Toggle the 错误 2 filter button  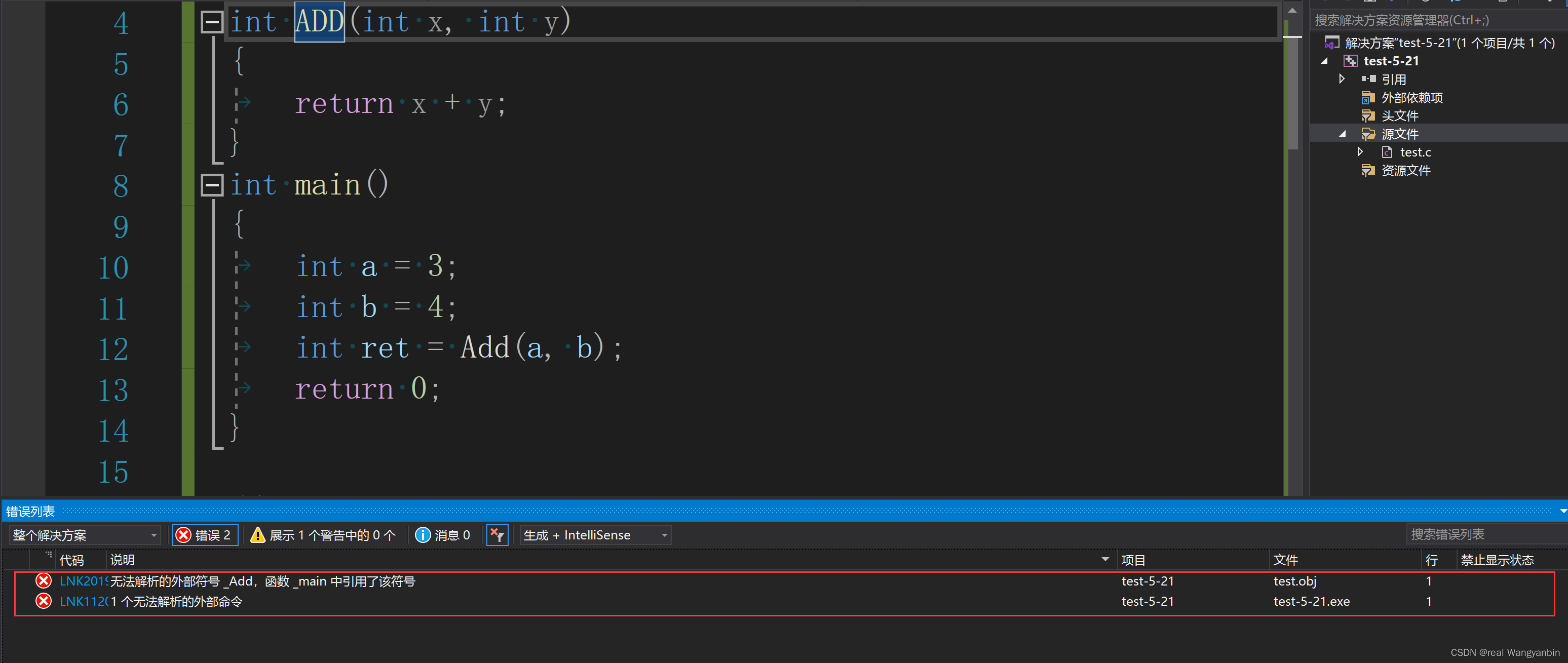205,534
